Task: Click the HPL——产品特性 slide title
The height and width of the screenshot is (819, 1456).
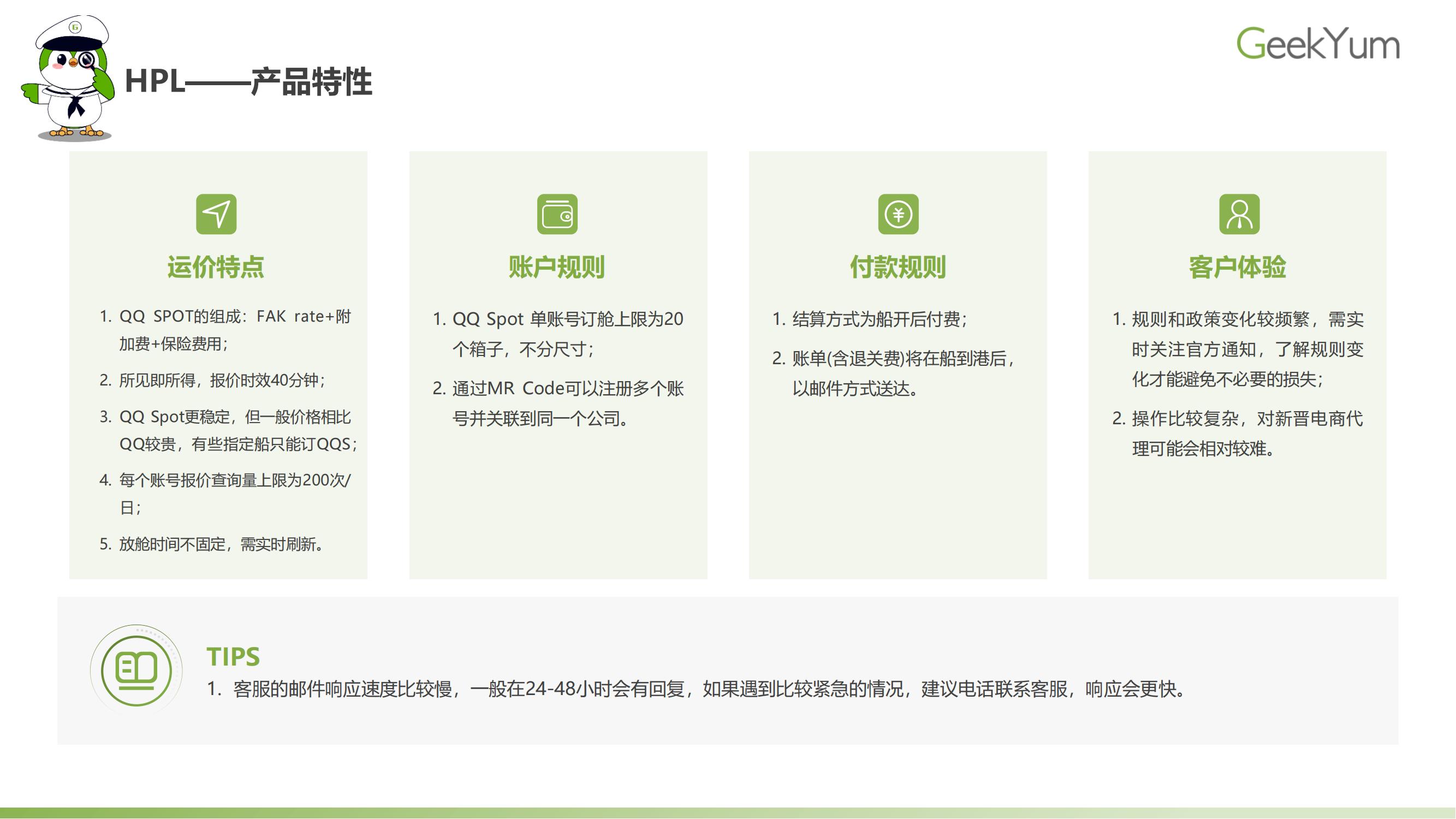Action: coord(248,81)
